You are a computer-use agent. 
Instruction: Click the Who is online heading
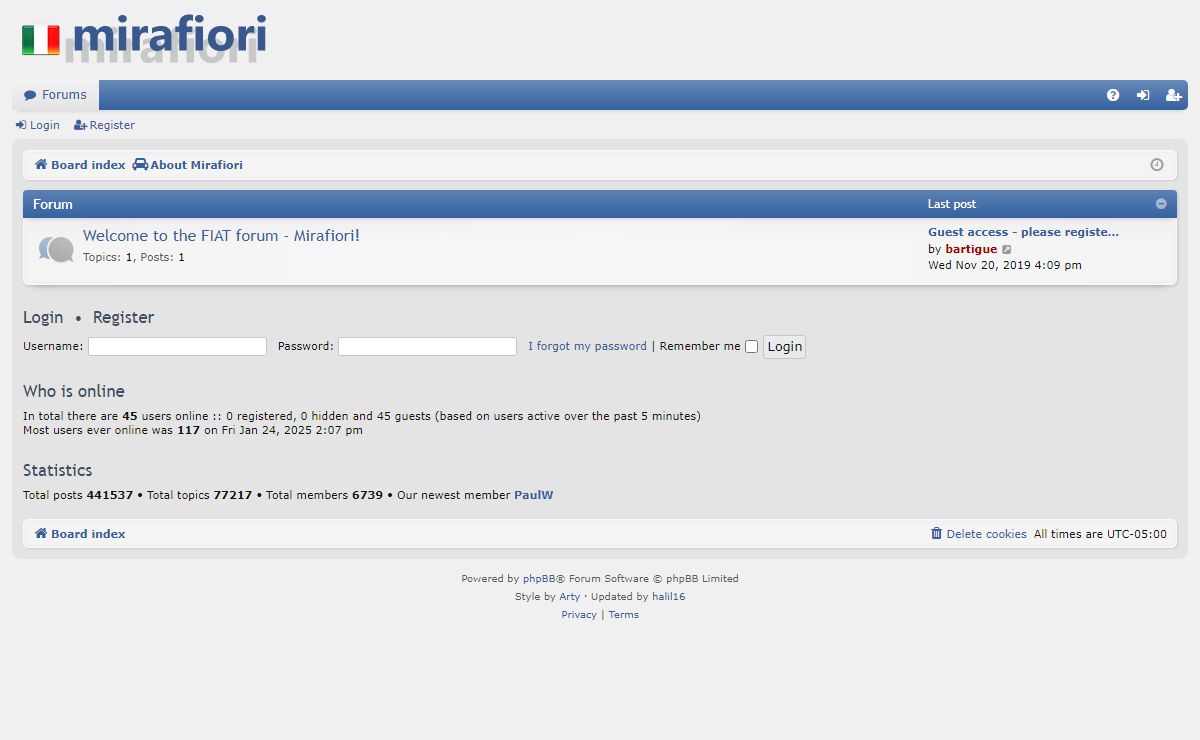[x=74, y=391]
